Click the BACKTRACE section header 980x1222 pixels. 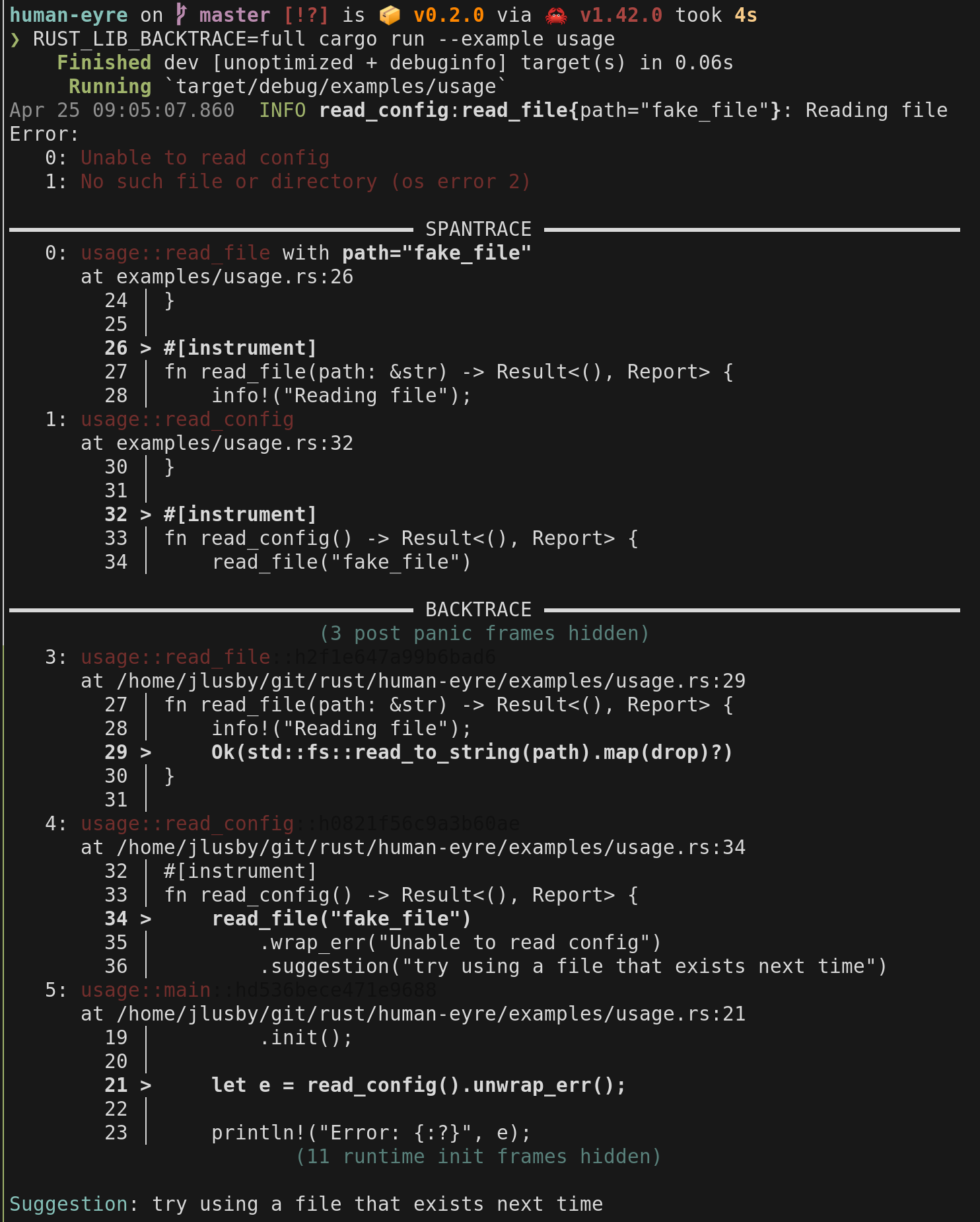tap(478, 610)
